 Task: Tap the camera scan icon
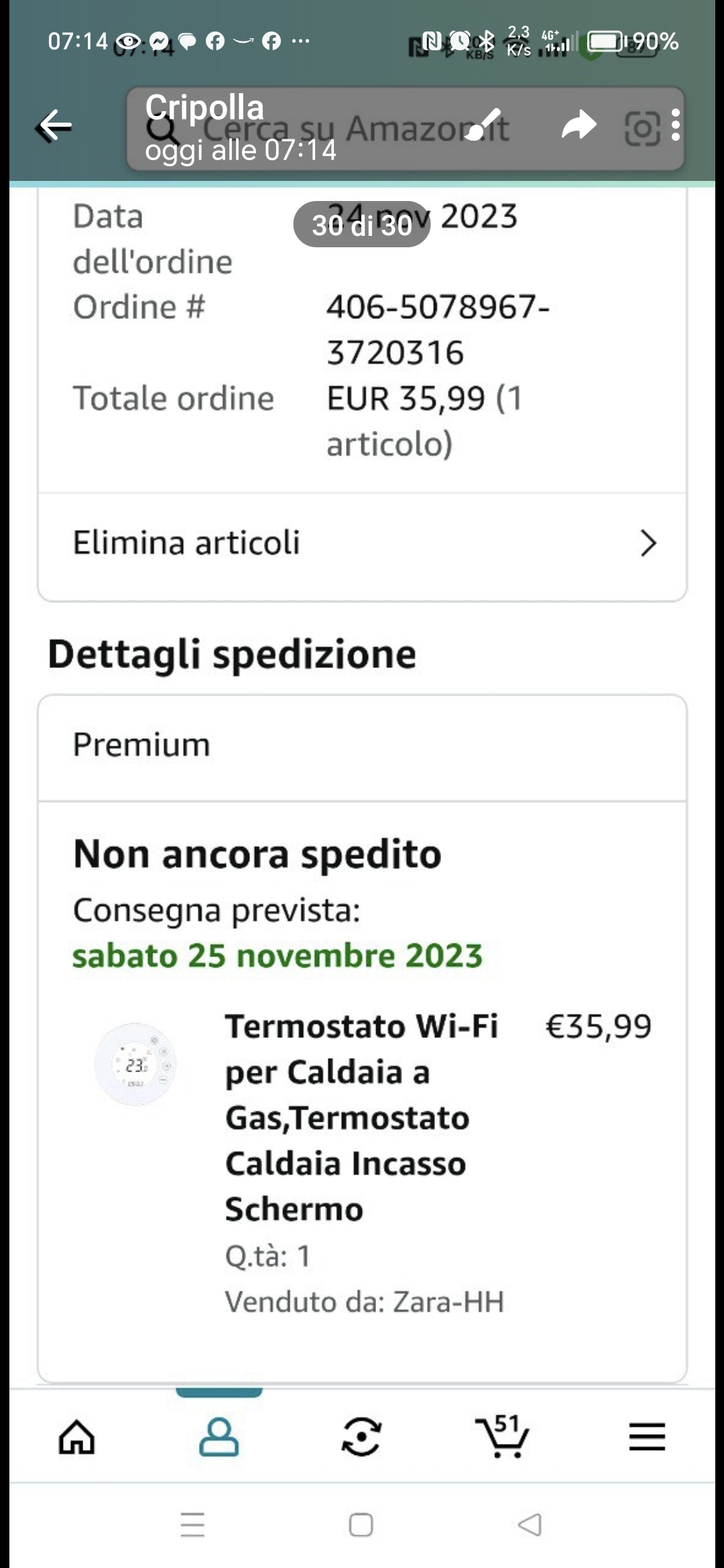pos(642,128)
